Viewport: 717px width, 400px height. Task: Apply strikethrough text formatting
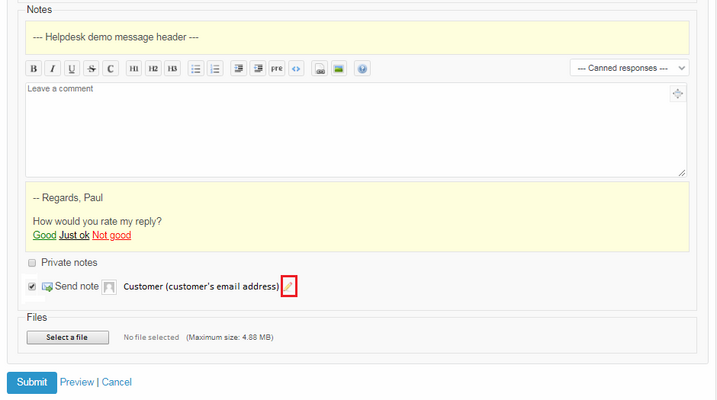tap(91, 69)
